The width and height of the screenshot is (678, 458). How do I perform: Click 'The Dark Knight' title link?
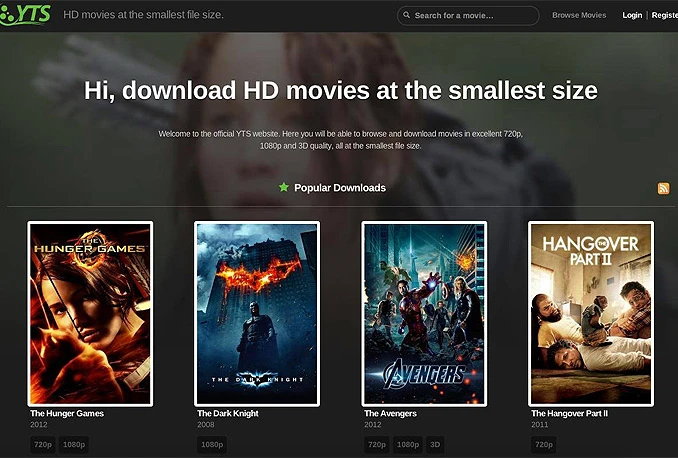pos(228,413)
